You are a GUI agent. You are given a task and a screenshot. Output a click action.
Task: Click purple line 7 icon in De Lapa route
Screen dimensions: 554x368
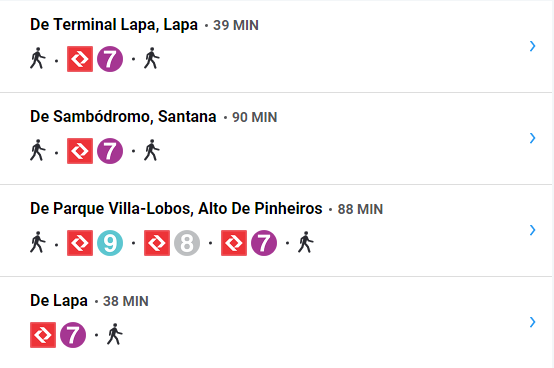(x=73, y=335)
